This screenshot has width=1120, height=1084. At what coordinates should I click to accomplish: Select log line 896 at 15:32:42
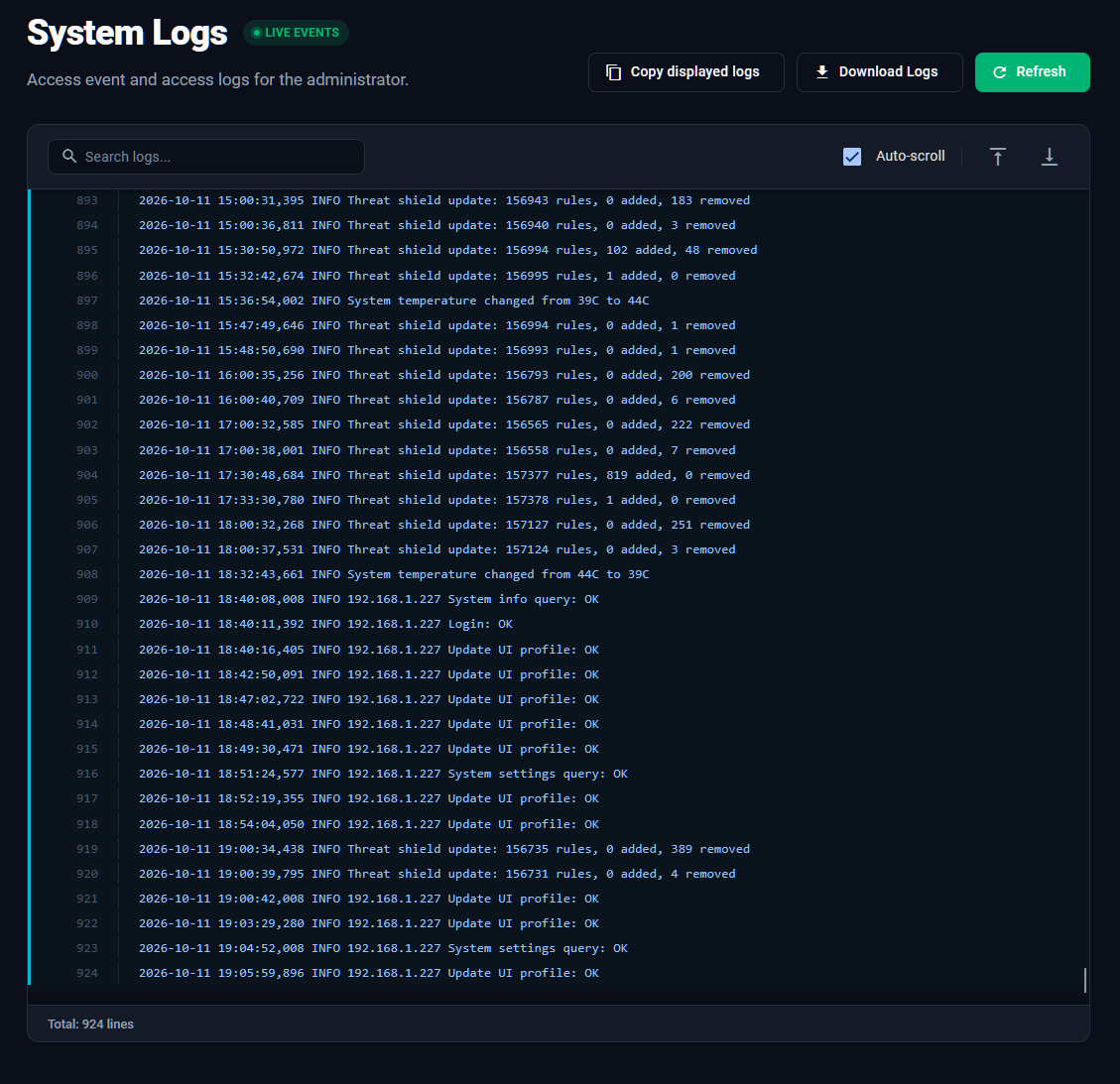559,276
